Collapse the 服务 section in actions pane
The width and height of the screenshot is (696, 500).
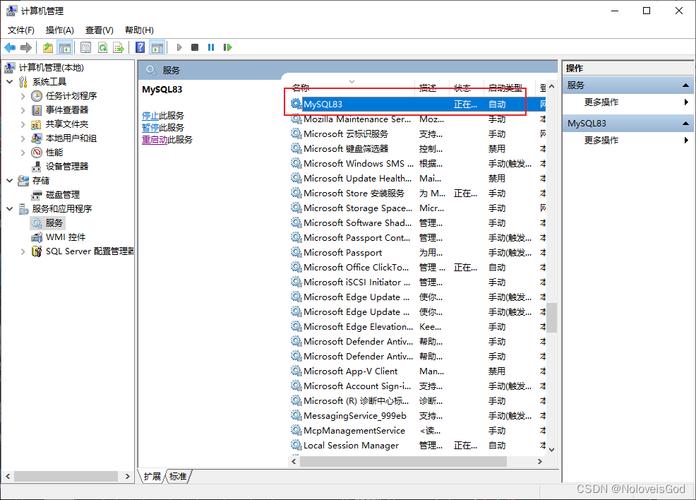pyautogui.click(x=685, y=85)
